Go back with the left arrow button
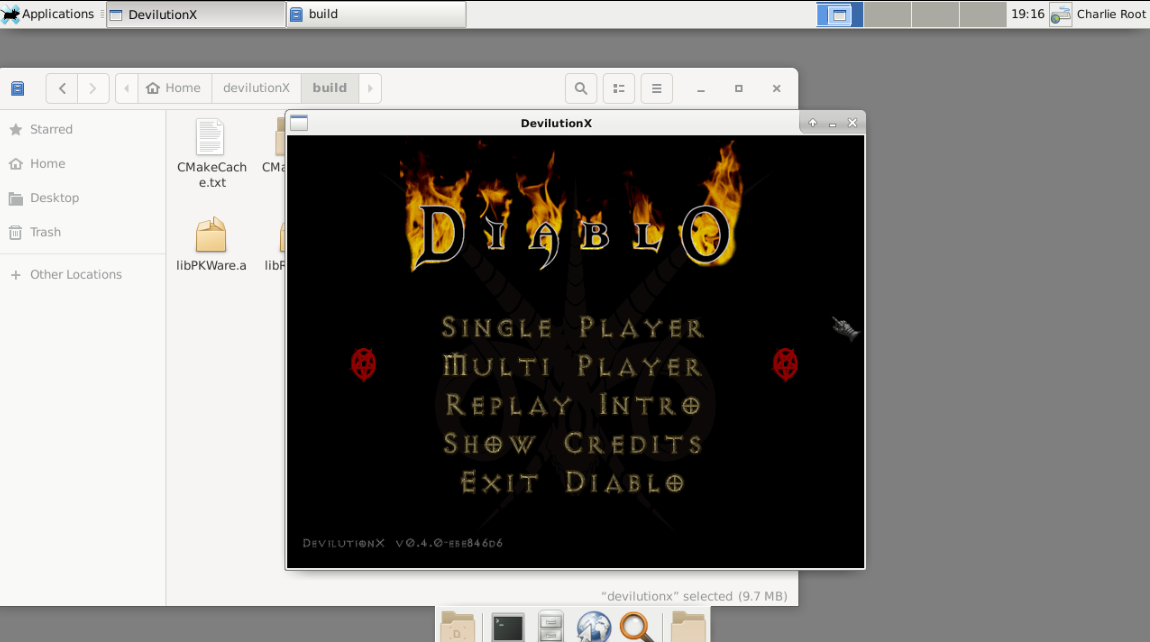The image size is (1150, 642). coord(62,88)
